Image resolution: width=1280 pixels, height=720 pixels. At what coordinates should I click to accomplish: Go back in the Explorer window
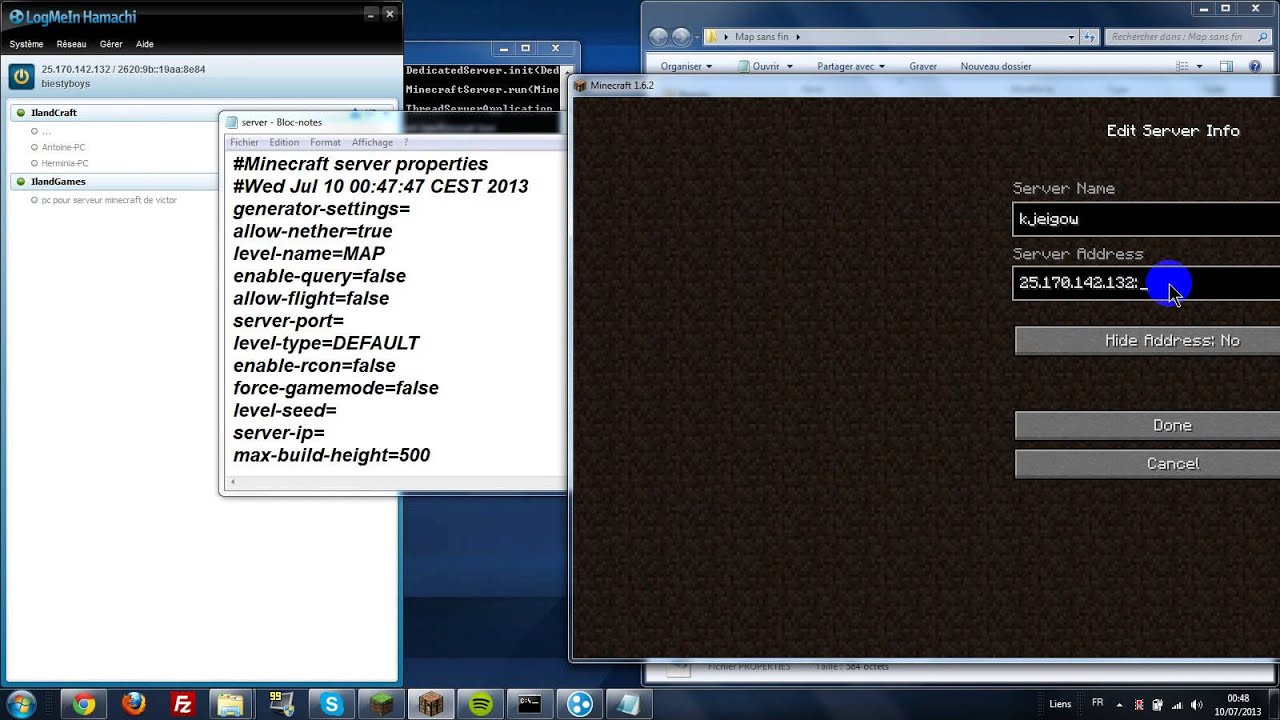click(x=658, y=37)
